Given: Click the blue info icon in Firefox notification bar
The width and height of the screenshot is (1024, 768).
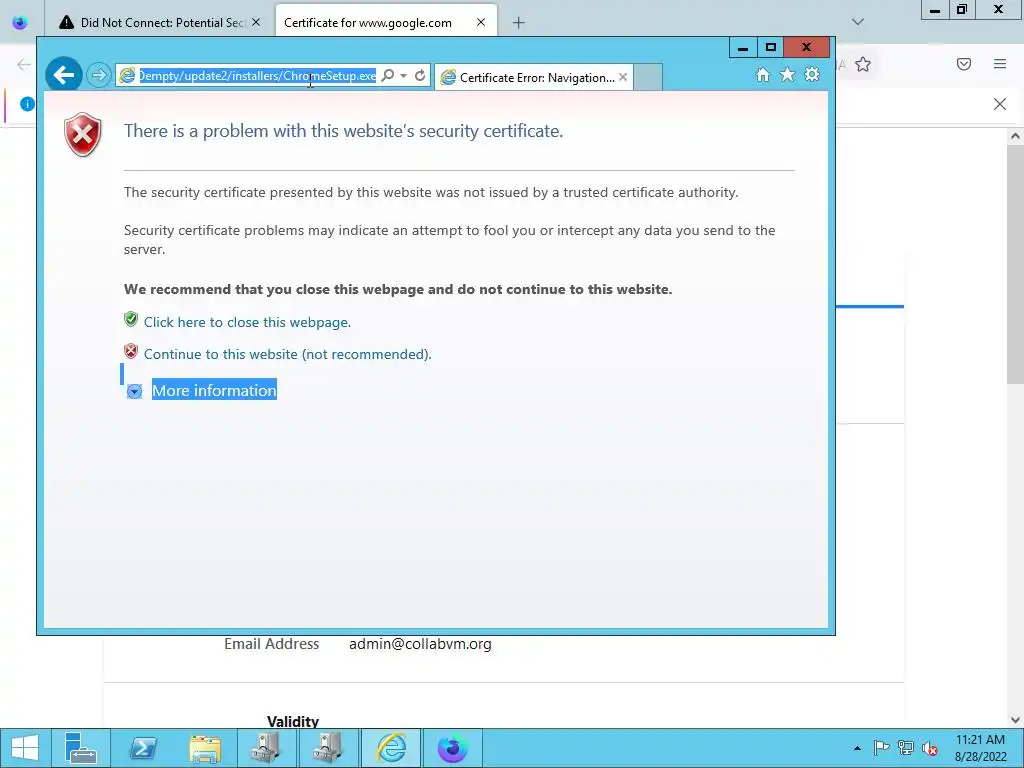Looking at the screenshot, I should (x=27, y=103).
